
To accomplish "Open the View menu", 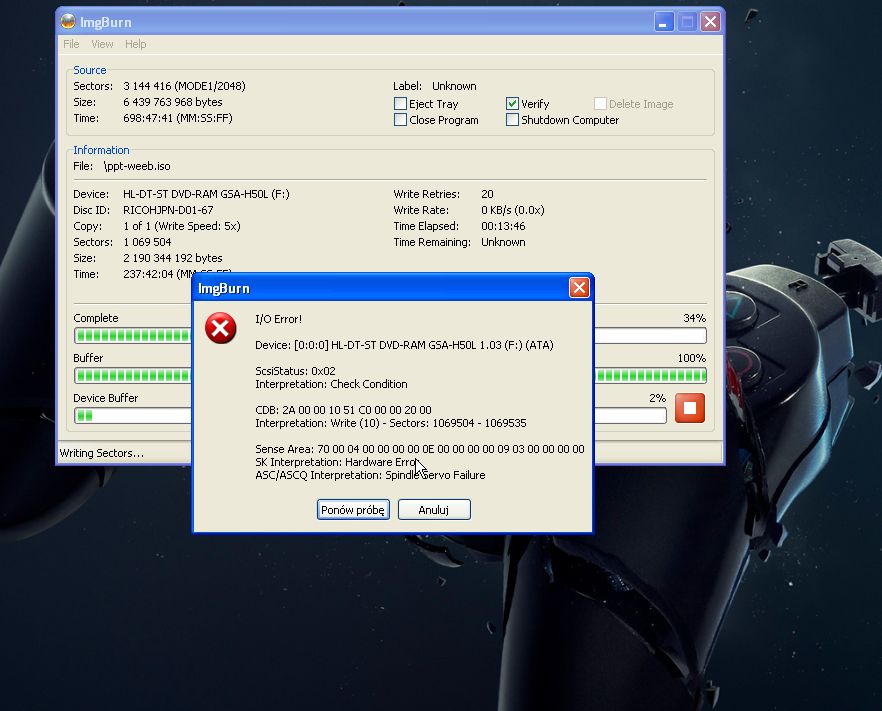I will 102,44.
